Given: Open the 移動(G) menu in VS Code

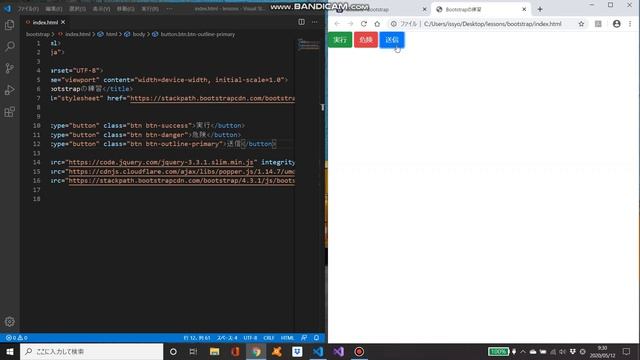Looking at the screenshot, I should (x=125, y=9).
